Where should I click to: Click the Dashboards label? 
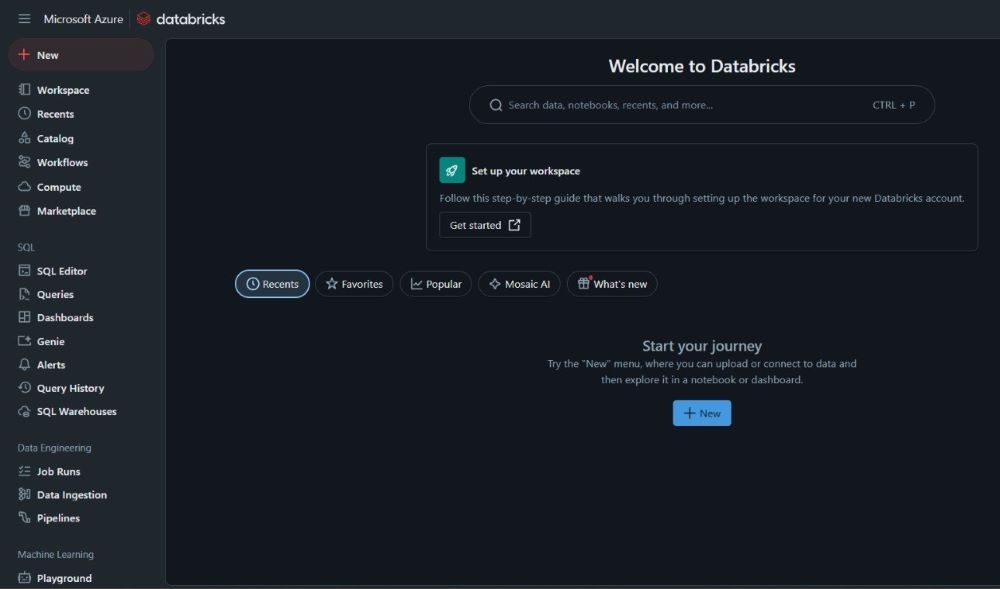(65, 317)
